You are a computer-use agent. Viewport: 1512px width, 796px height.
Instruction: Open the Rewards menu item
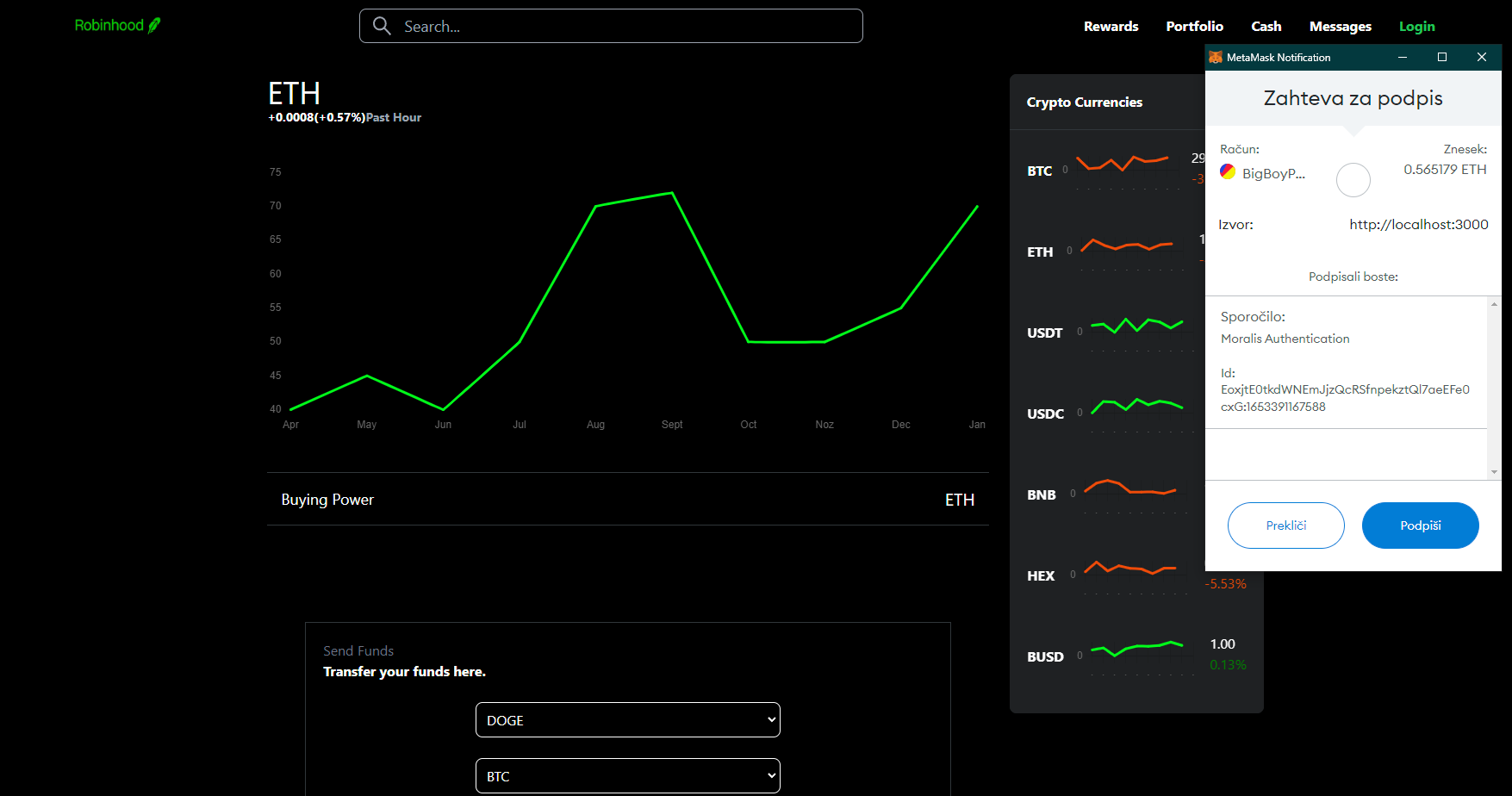[1111, 27]
